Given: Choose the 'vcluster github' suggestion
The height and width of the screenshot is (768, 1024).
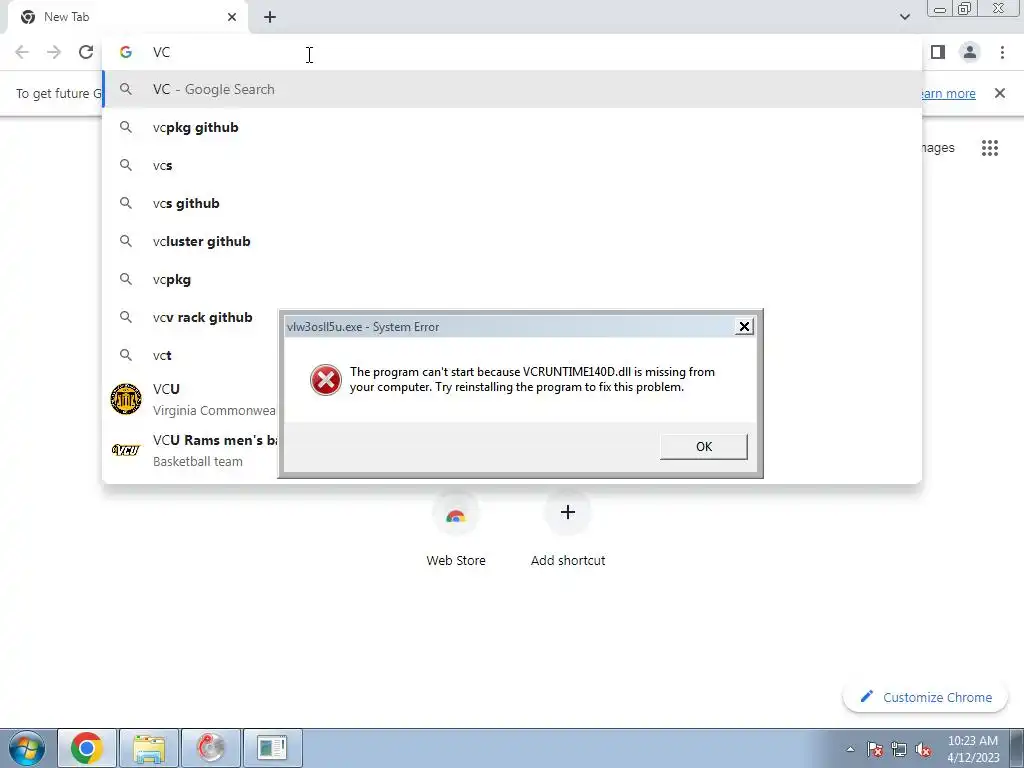Looking at the screenshot, I should [512, 241].
